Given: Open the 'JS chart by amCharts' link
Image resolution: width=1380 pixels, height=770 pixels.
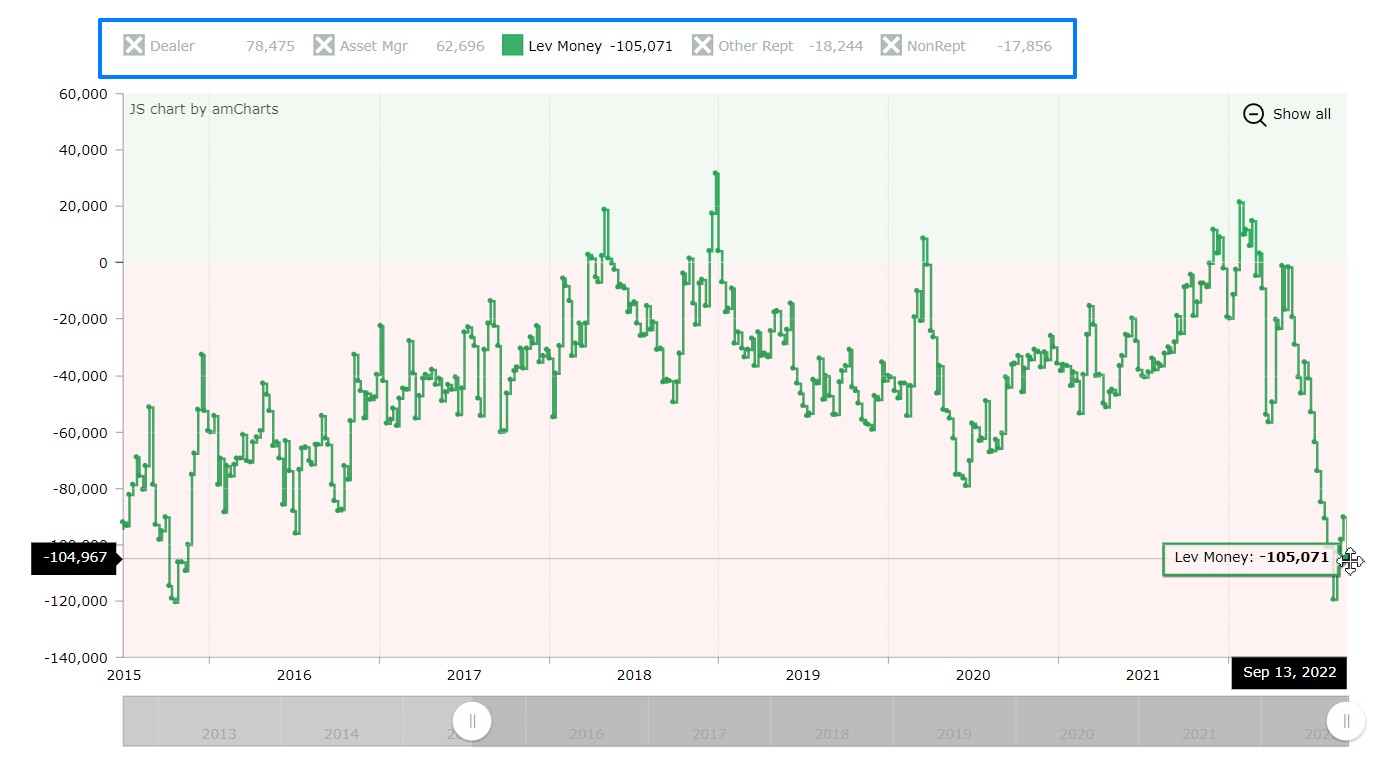Looking at the screenshot, I should 204,109.
